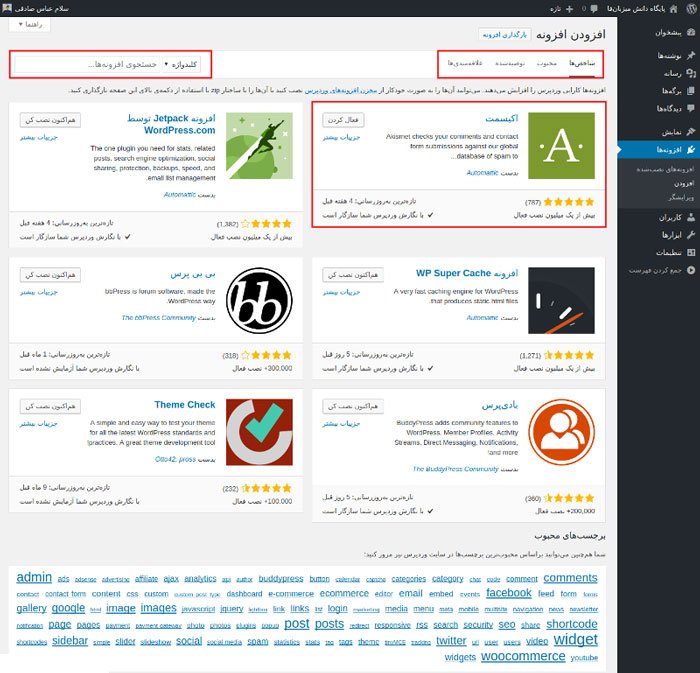
Task: Open Media (رسانه) in the sidebar
Action: 688,72
